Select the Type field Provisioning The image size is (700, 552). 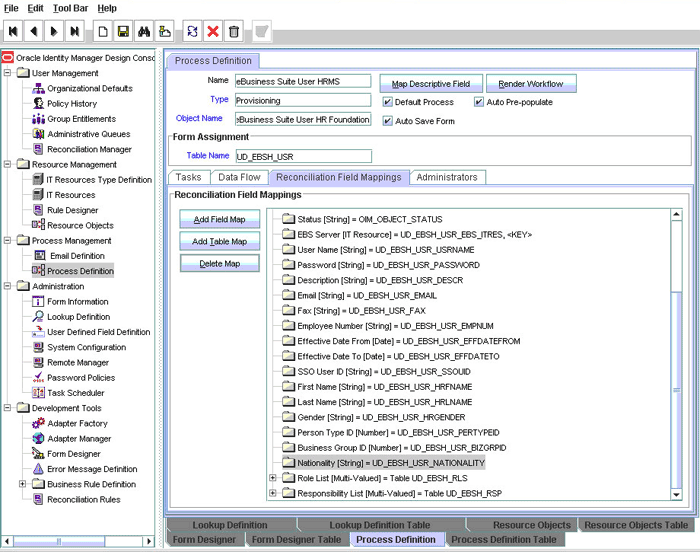pyautogui.click(x=303, y=100)
